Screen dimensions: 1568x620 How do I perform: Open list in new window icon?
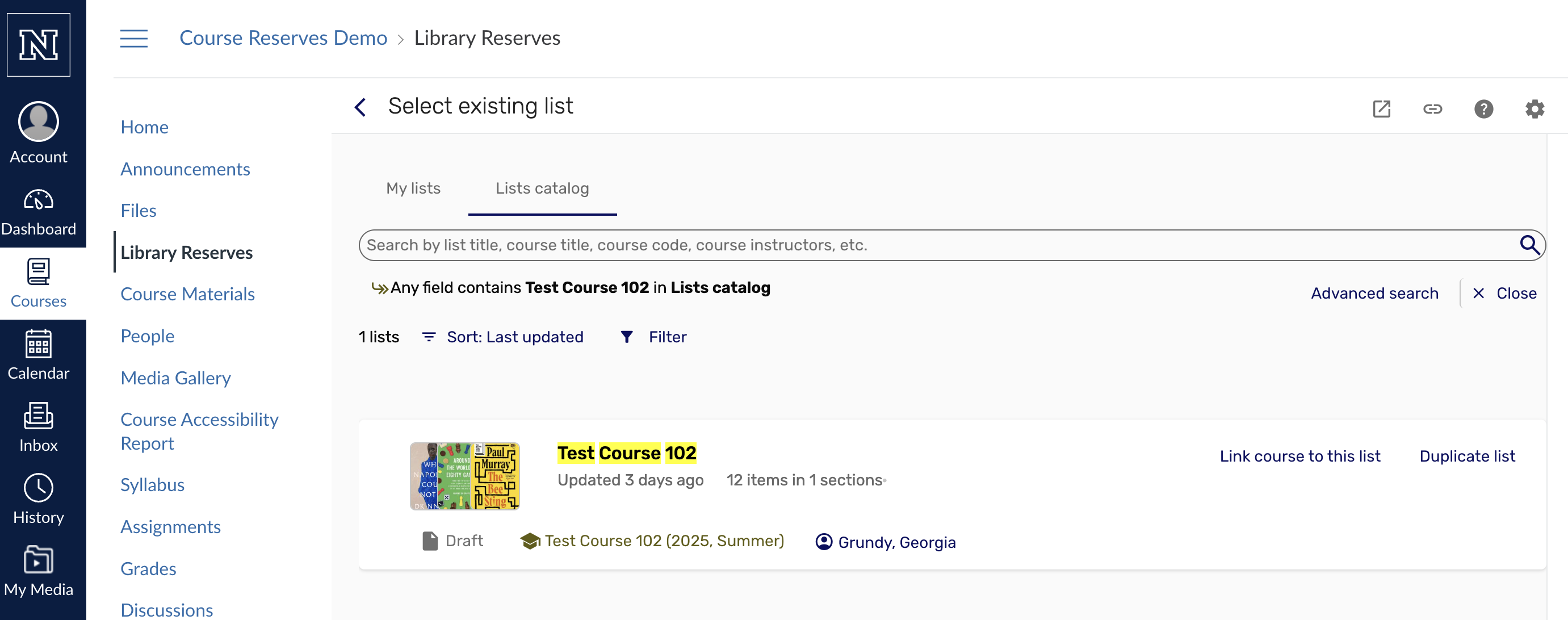[x=1381, y=109]
